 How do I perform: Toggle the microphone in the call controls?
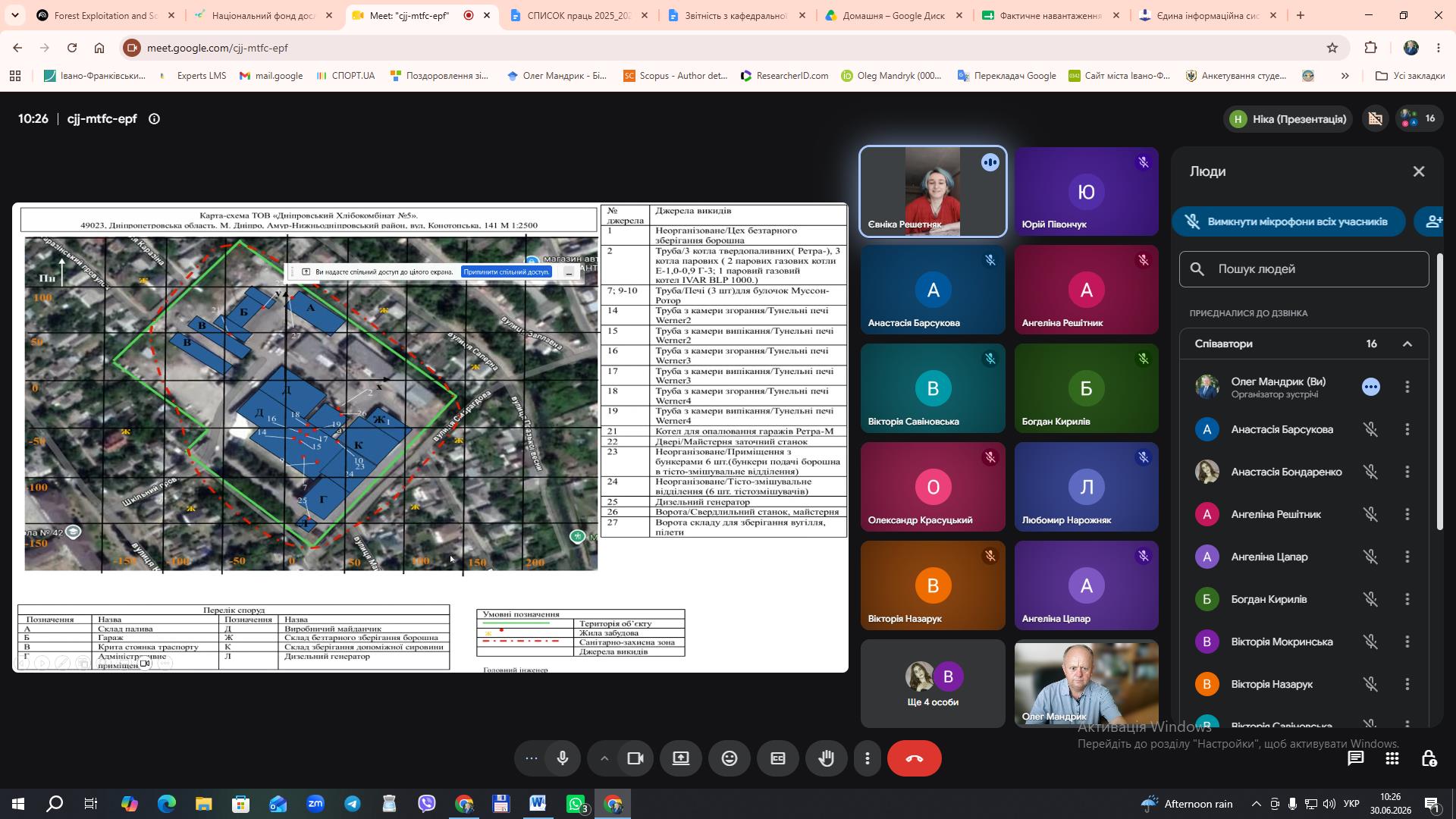point(563,758)
